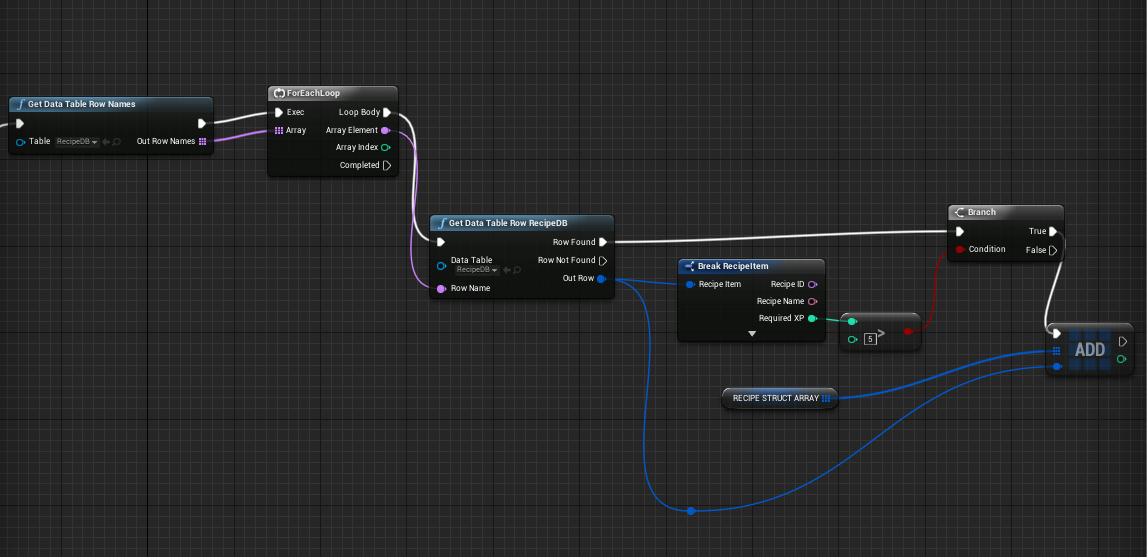
Task: Select the RECIPE STRUCT ARRAY variable node
Action: [x=779, y=398]
